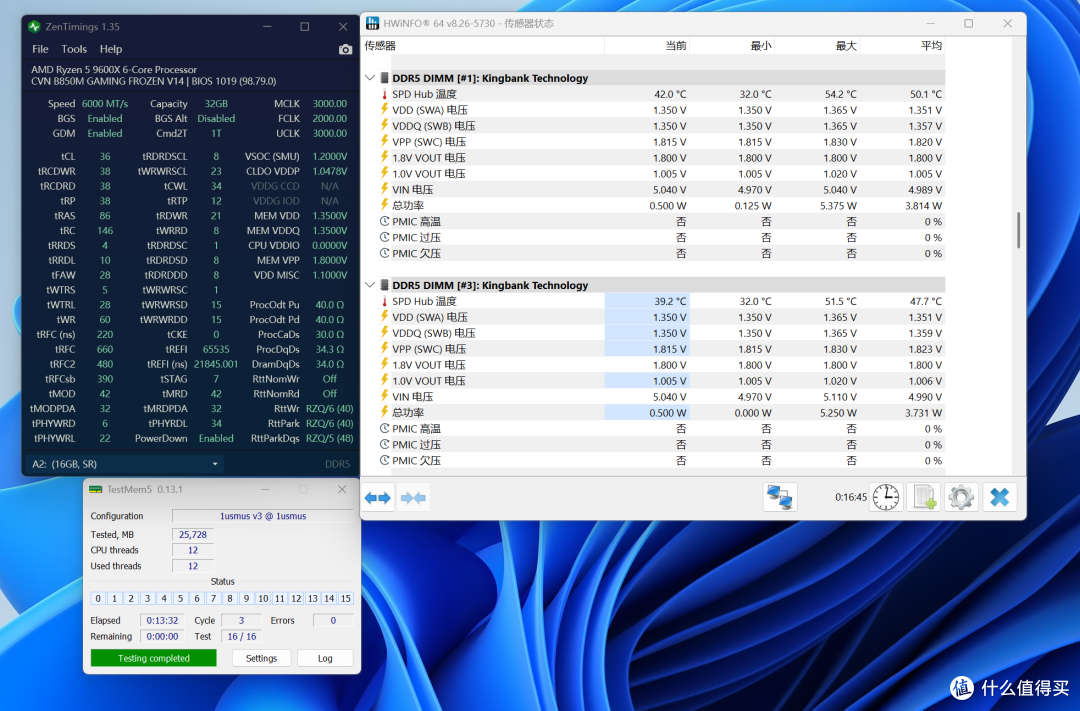Click the HWiNFO collapse columns arrows icon
The image size is (1080, 711).
pyautogui.click(x=413, y=497)
